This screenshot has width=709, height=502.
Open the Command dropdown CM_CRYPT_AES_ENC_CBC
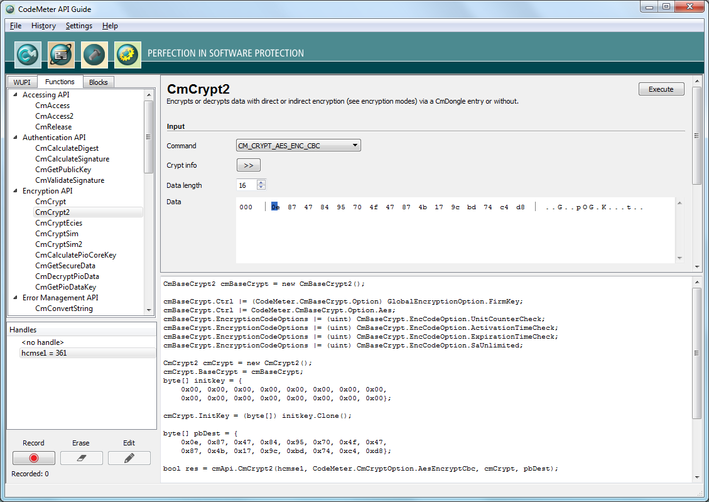click(298, 146)
